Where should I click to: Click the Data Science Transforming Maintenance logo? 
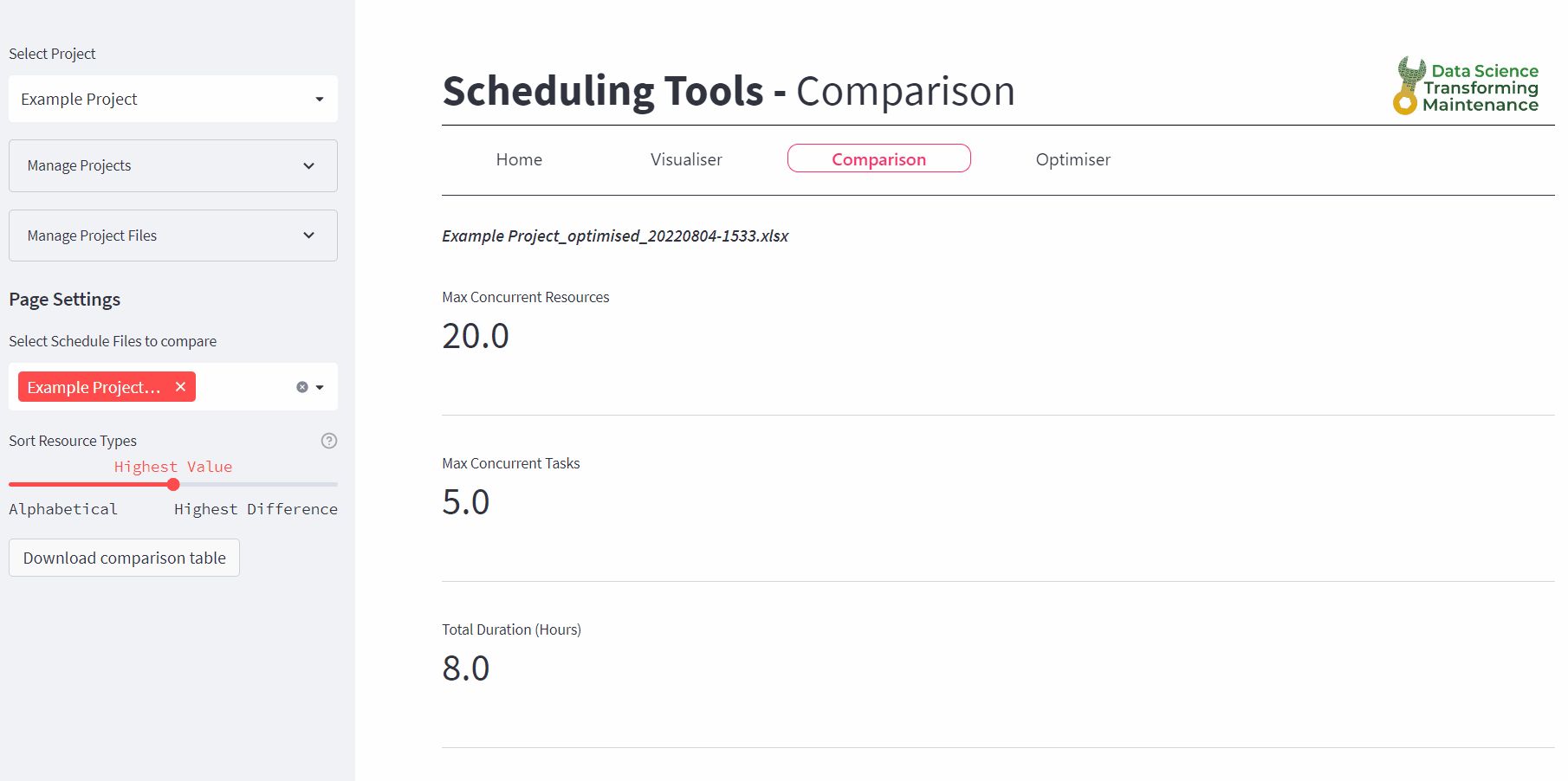click(x=1466, y=87)
